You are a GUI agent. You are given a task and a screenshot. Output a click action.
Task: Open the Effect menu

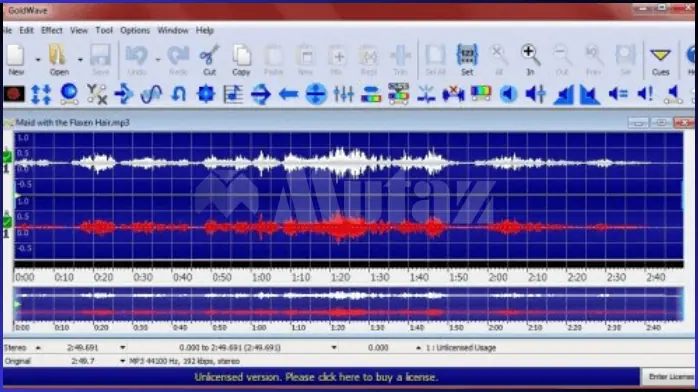[x=52, y=30]
